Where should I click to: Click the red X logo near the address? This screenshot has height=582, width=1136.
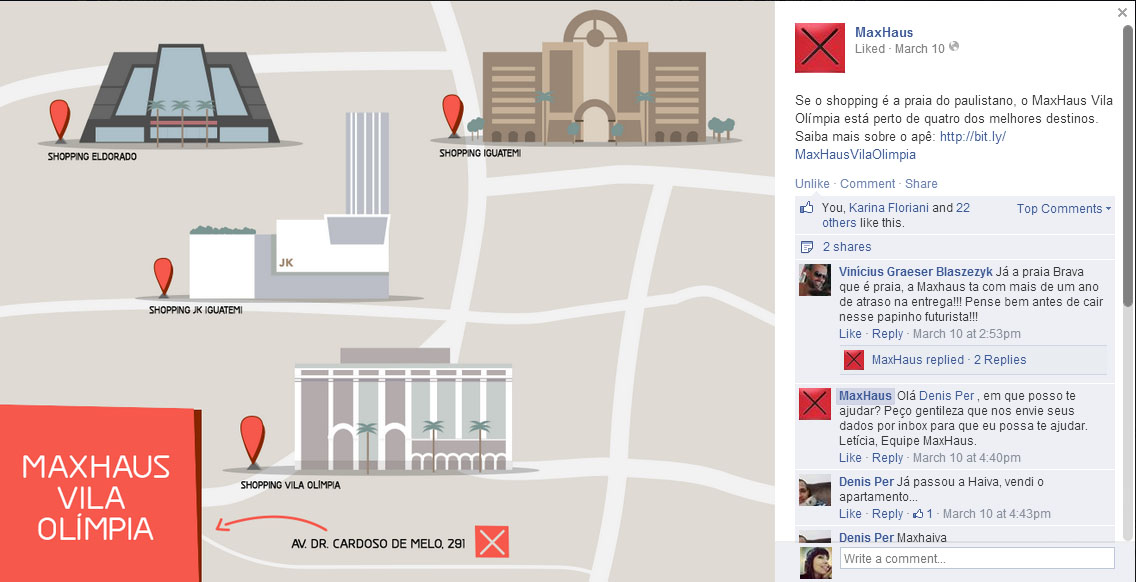[492, 542]
